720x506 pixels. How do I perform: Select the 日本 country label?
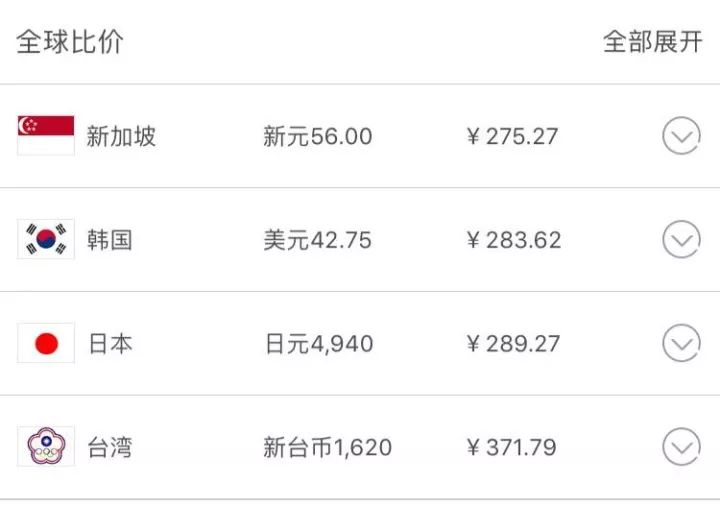tap(109, 345)
